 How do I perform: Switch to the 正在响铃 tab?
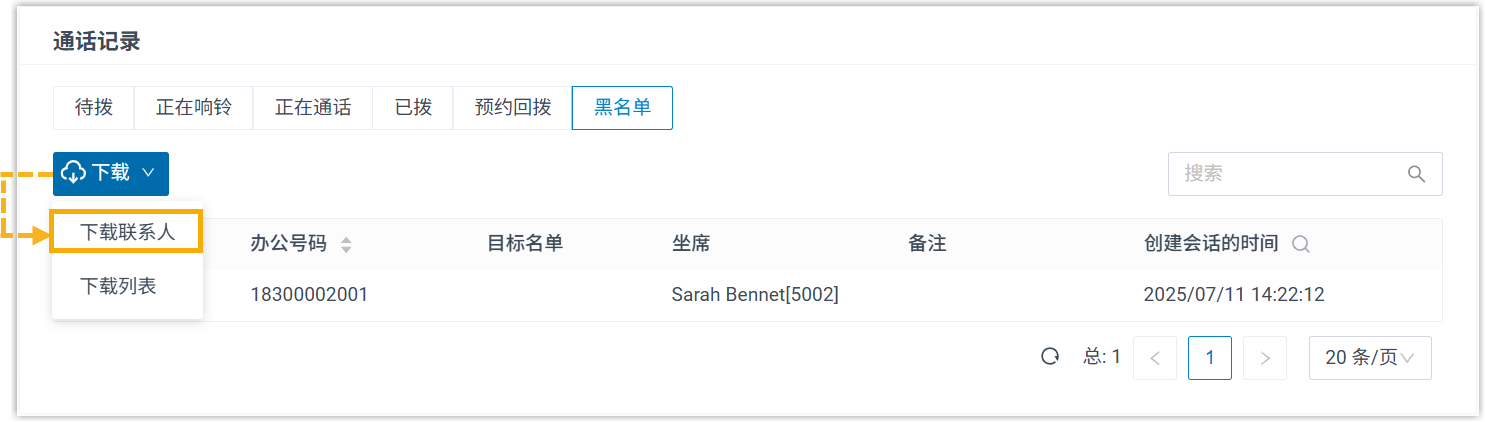point(193,108)
